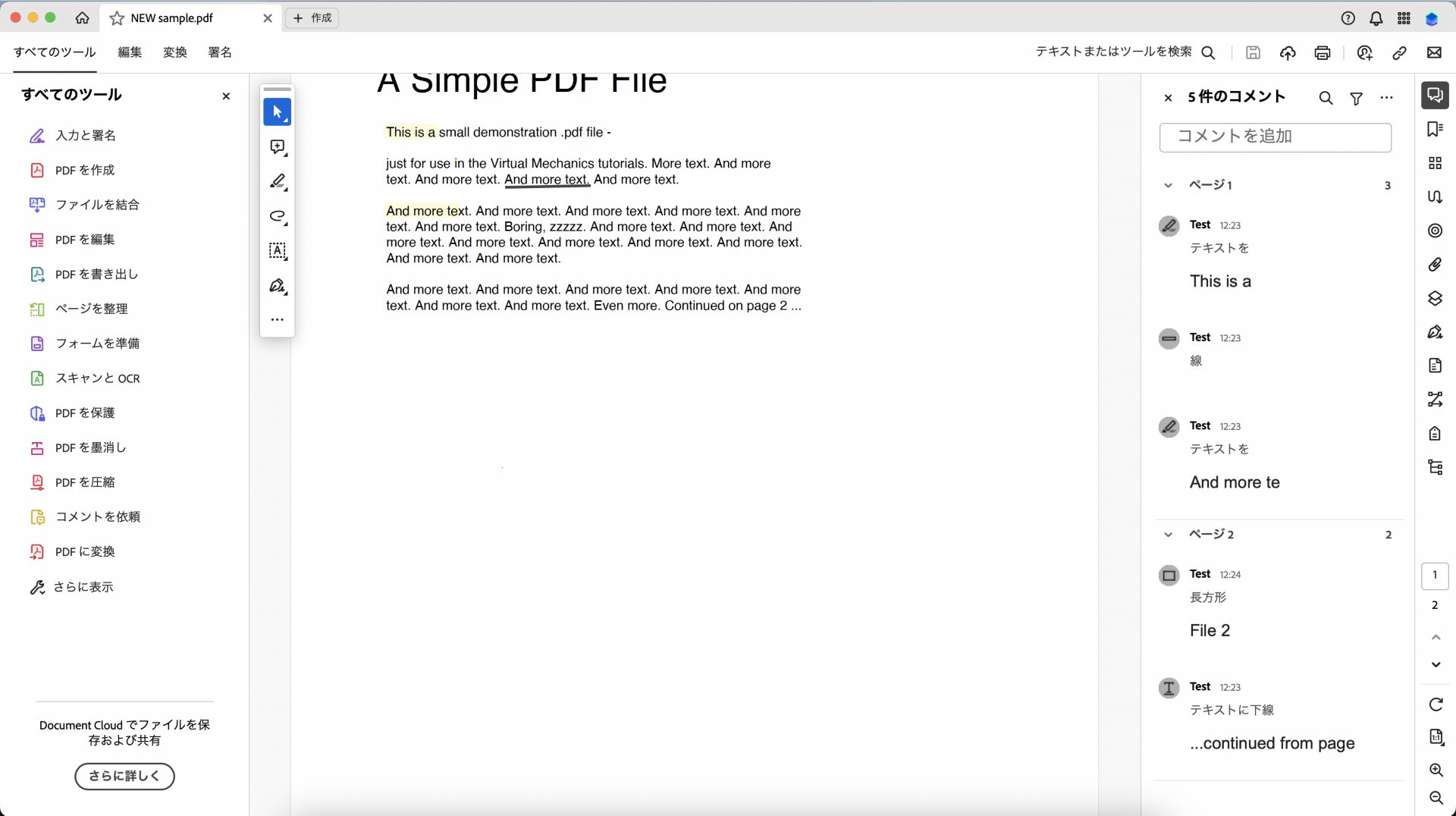The image size is (1456, 816).
Task: Open the PDF を編集 tool
Action: 72,240
